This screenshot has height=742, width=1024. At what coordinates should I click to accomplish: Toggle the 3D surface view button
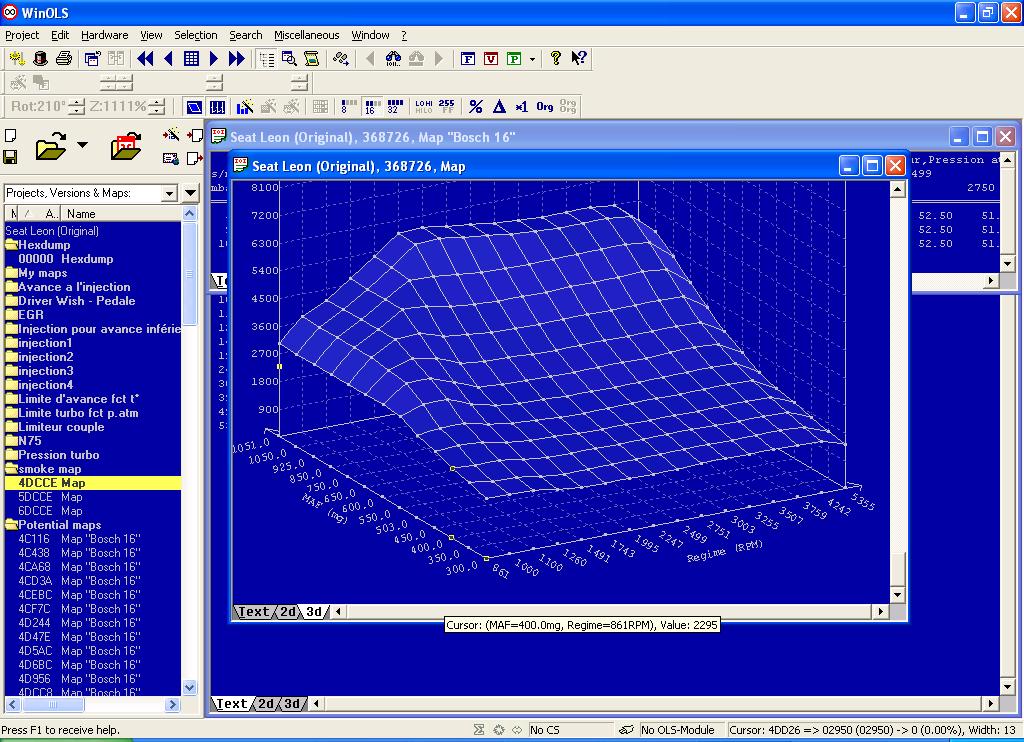pyautogui.click(x=194, y=106)
